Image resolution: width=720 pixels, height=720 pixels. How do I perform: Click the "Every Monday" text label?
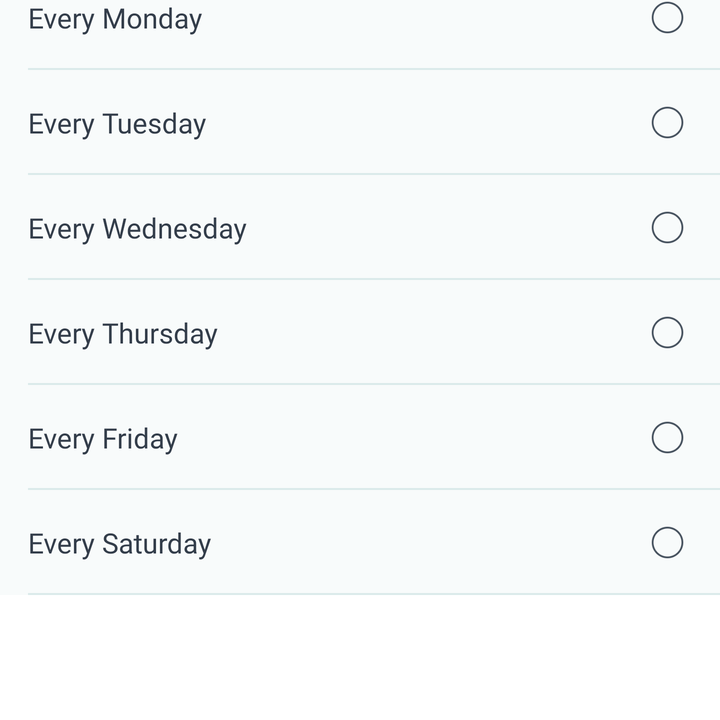[x=115, y=20]
